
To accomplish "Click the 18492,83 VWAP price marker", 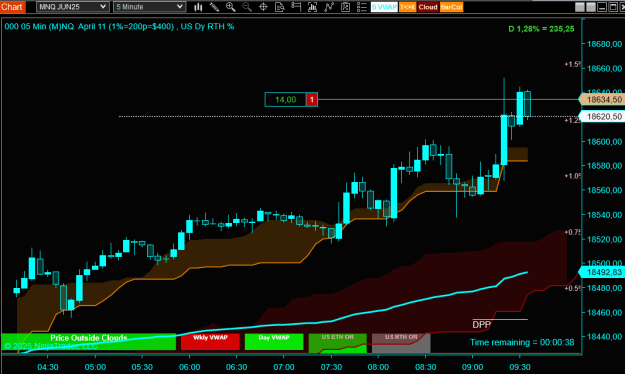I will point(602,272).
